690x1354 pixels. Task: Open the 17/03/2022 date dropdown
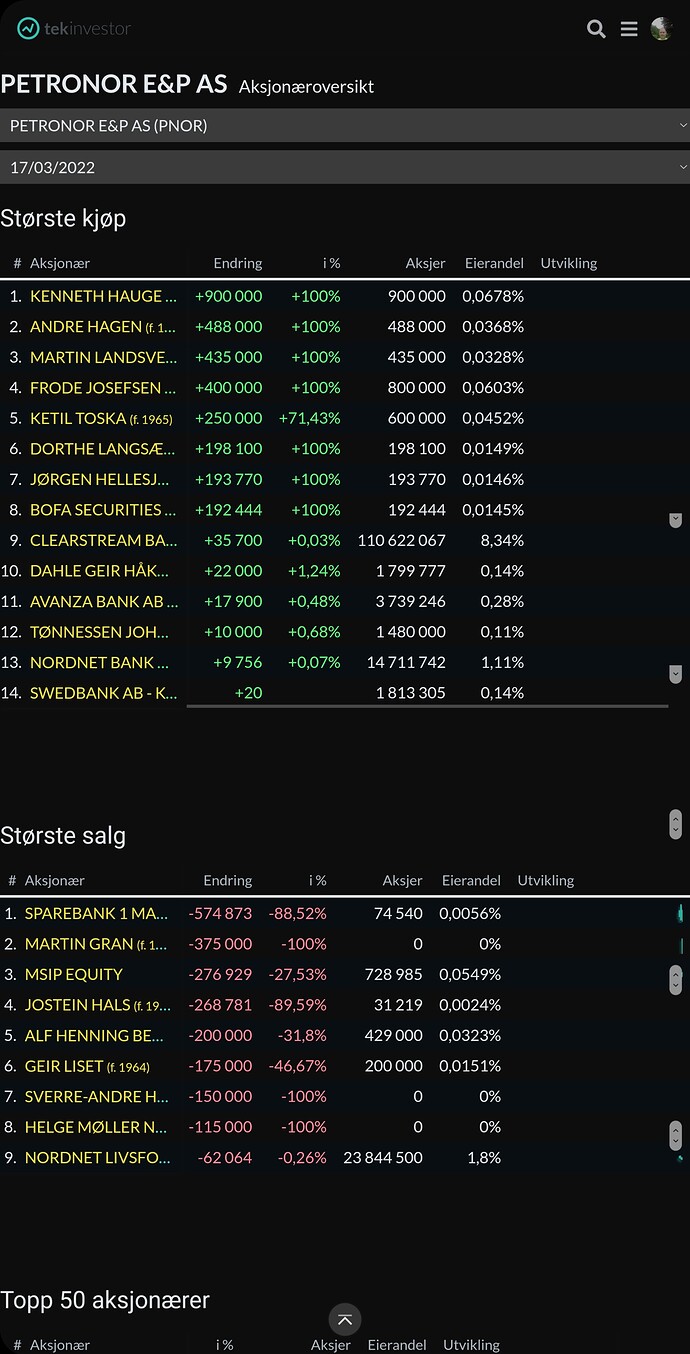coord(345,167)
